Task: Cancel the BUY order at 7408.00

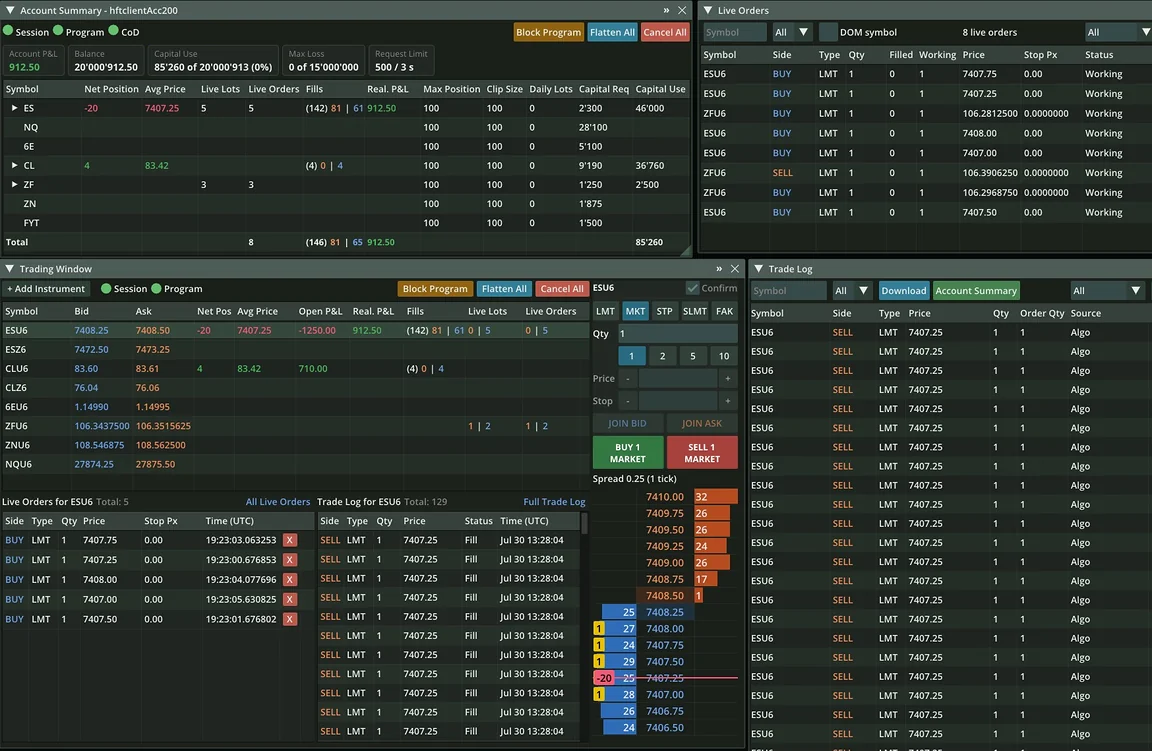Action: click(x=289, y=579)
